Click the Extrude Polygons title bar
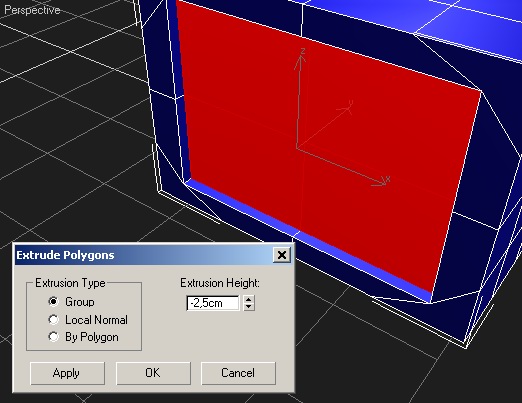The width and height of the screenshot is (522, 403). pos(143,255)
